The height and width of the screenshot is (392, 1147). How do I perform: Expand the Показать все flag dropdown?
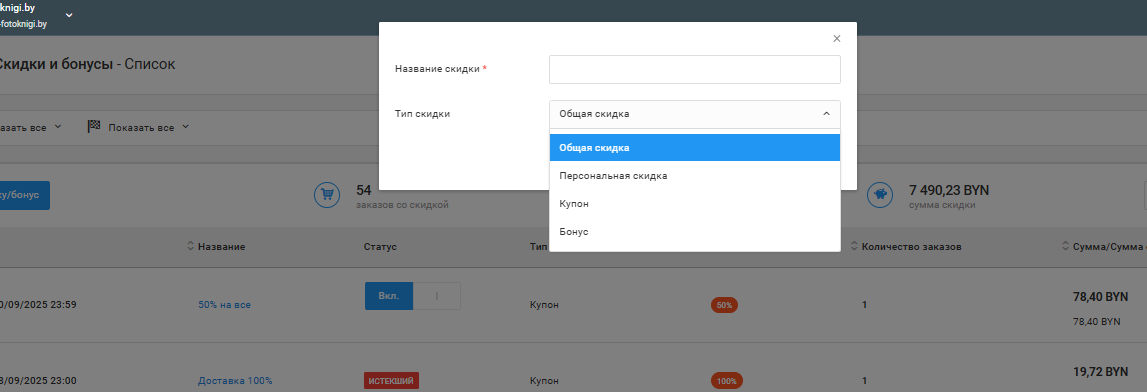[185, 127]
